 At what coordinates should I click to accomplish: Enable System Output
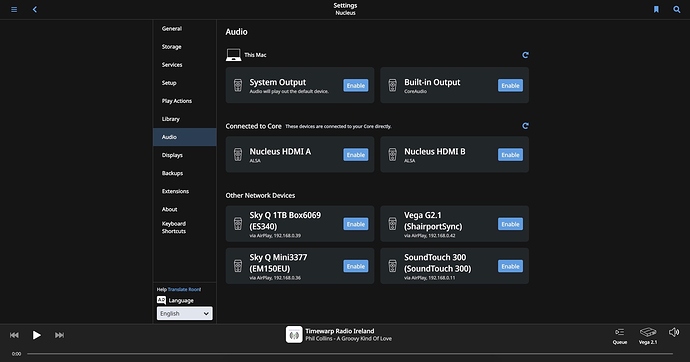click(x=356, y=85)
